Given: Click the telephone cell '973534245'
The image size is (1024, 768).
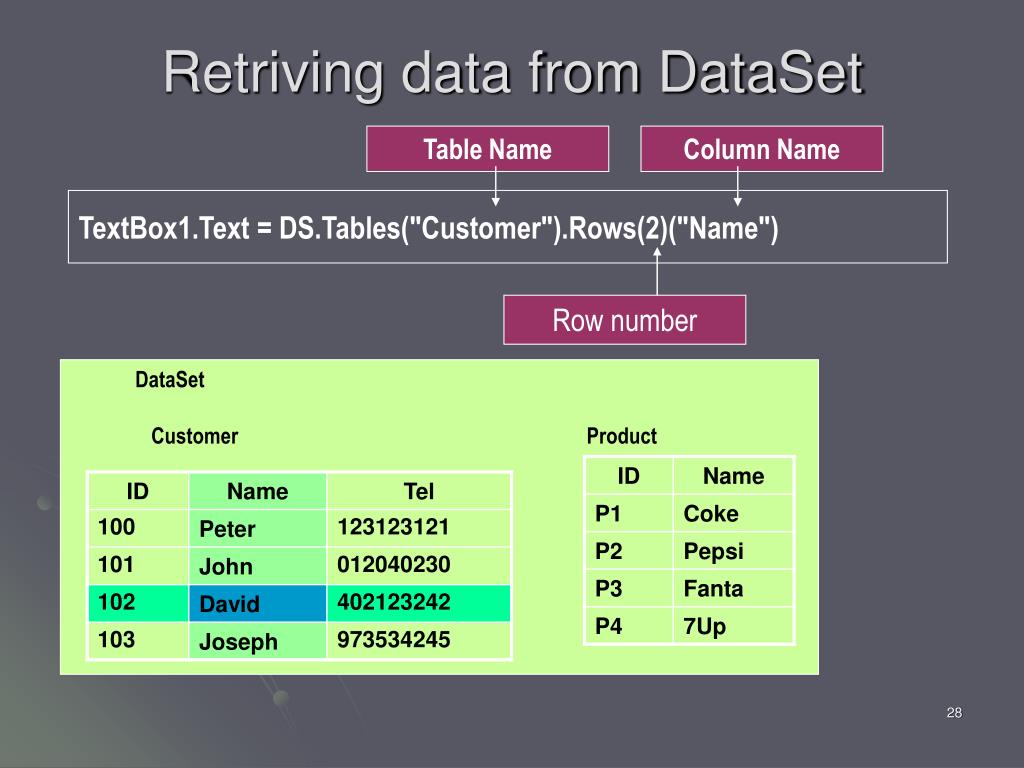Looking at the screenshot, I should coord(419,640).
